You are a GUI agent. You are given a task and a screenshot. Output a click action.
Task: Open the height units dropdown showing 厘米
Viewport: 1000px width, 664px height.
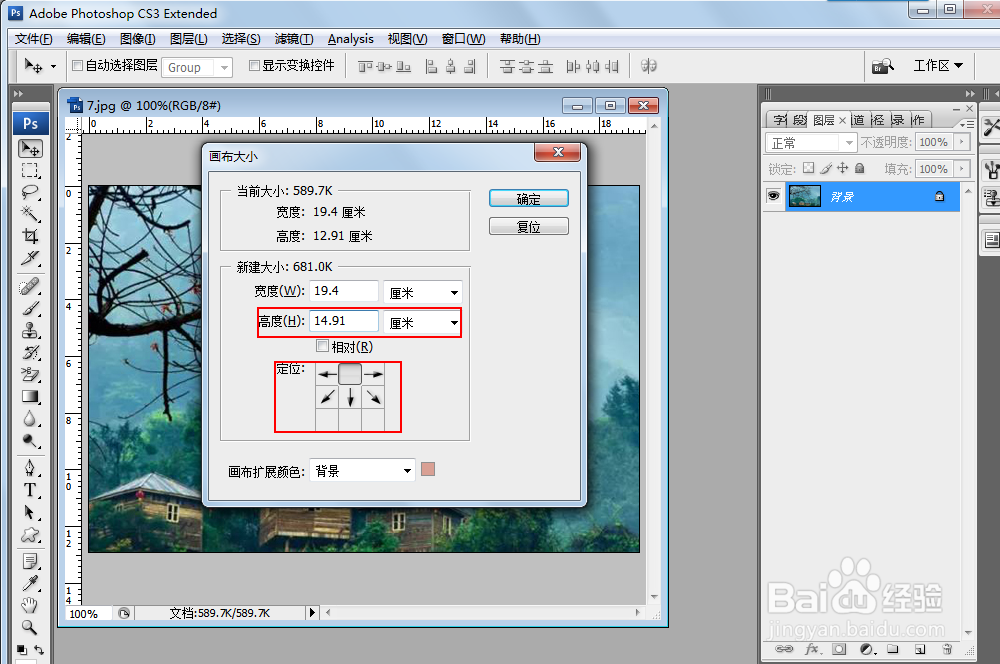422,322
